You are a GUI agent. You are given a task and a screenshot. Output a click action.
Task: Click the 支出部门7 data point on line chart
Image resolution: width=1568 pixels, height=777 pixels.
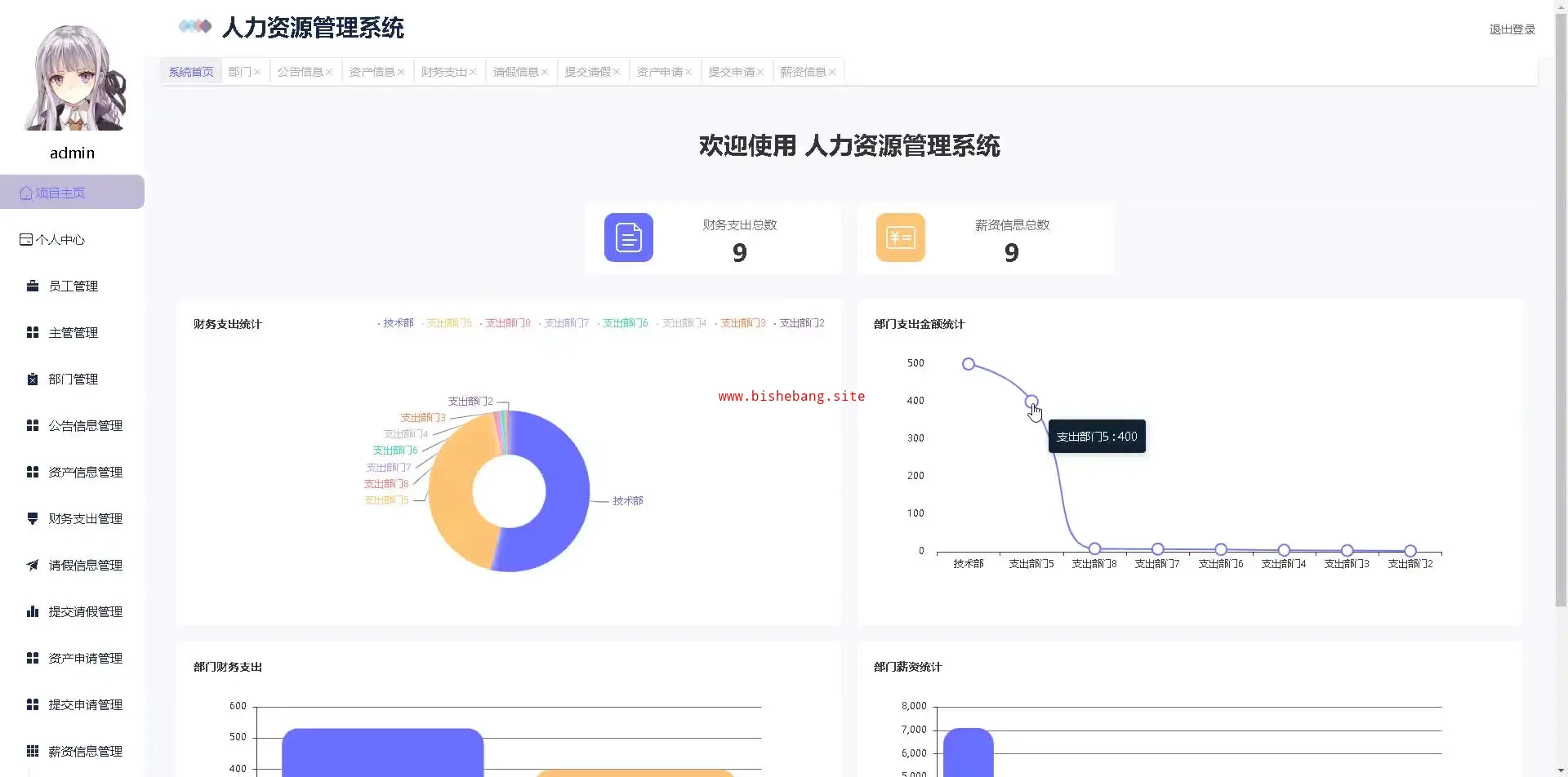coord(1158,549)
